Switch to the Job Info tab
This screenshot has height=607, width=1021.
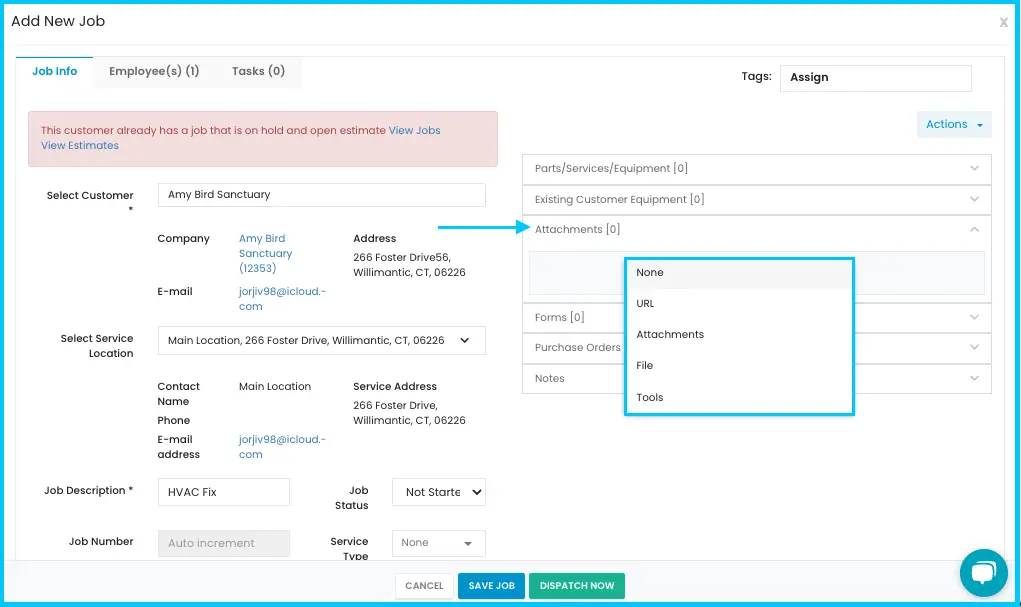[55, 72]
